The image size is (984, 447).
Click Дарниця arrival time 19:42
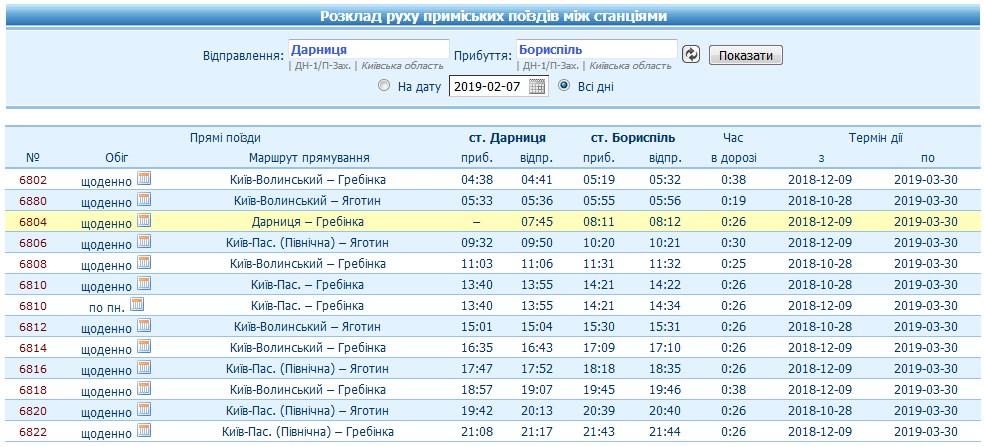coord(477,411)
